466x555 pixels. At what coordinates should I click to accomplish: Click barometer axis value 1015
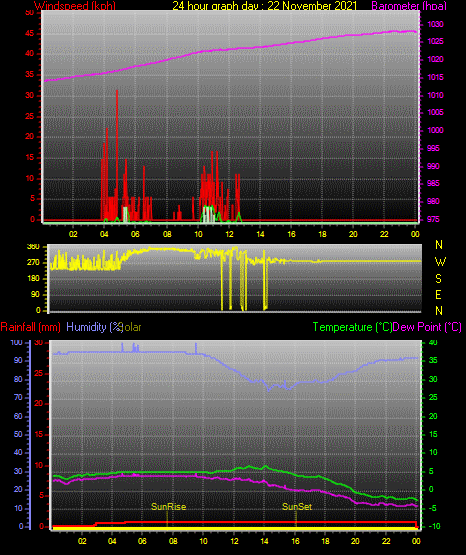[x=435, y=77]
